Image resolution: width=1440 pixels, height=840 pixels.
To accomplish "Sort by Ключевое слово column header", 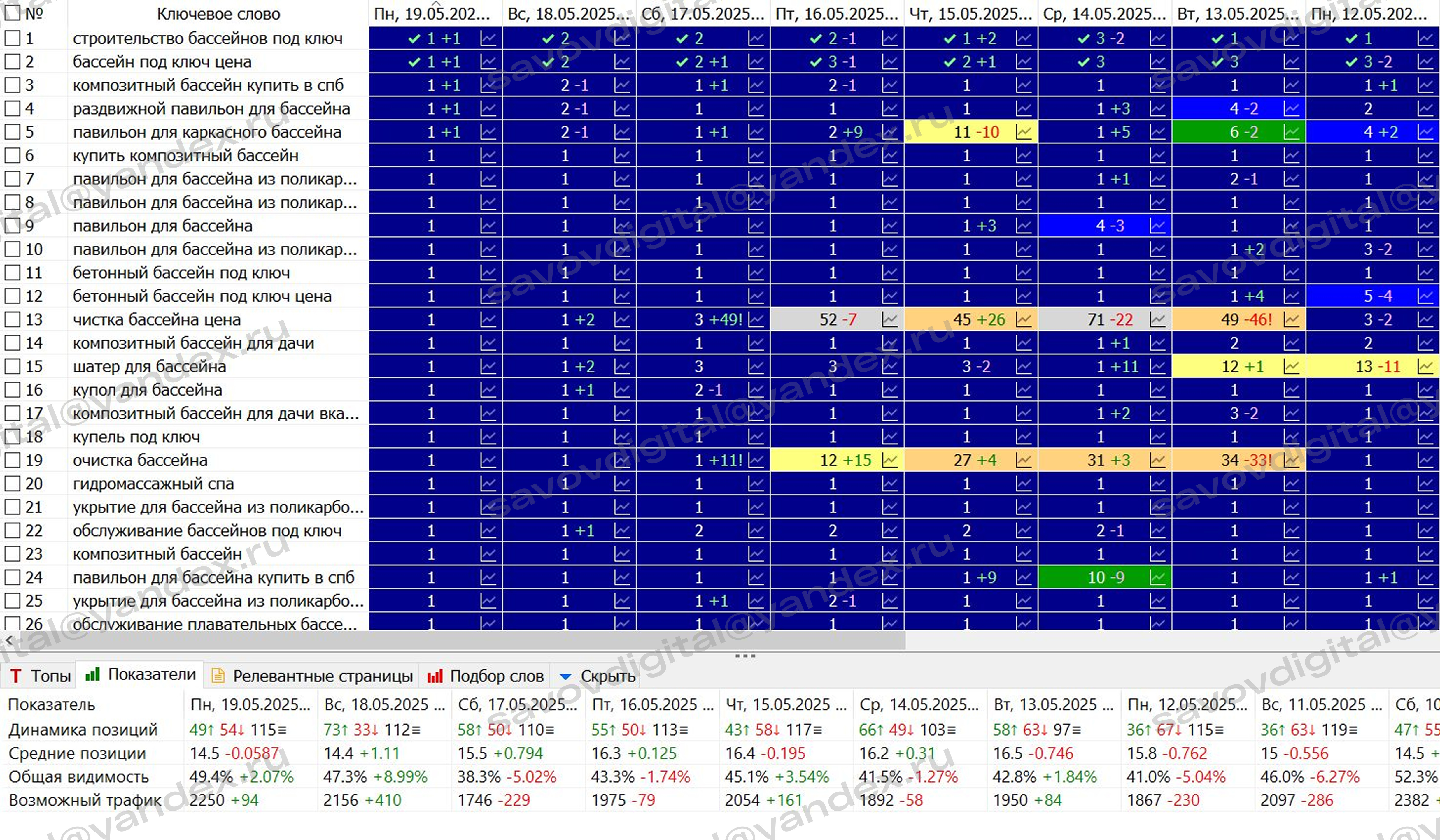I will tap(218, 14).
